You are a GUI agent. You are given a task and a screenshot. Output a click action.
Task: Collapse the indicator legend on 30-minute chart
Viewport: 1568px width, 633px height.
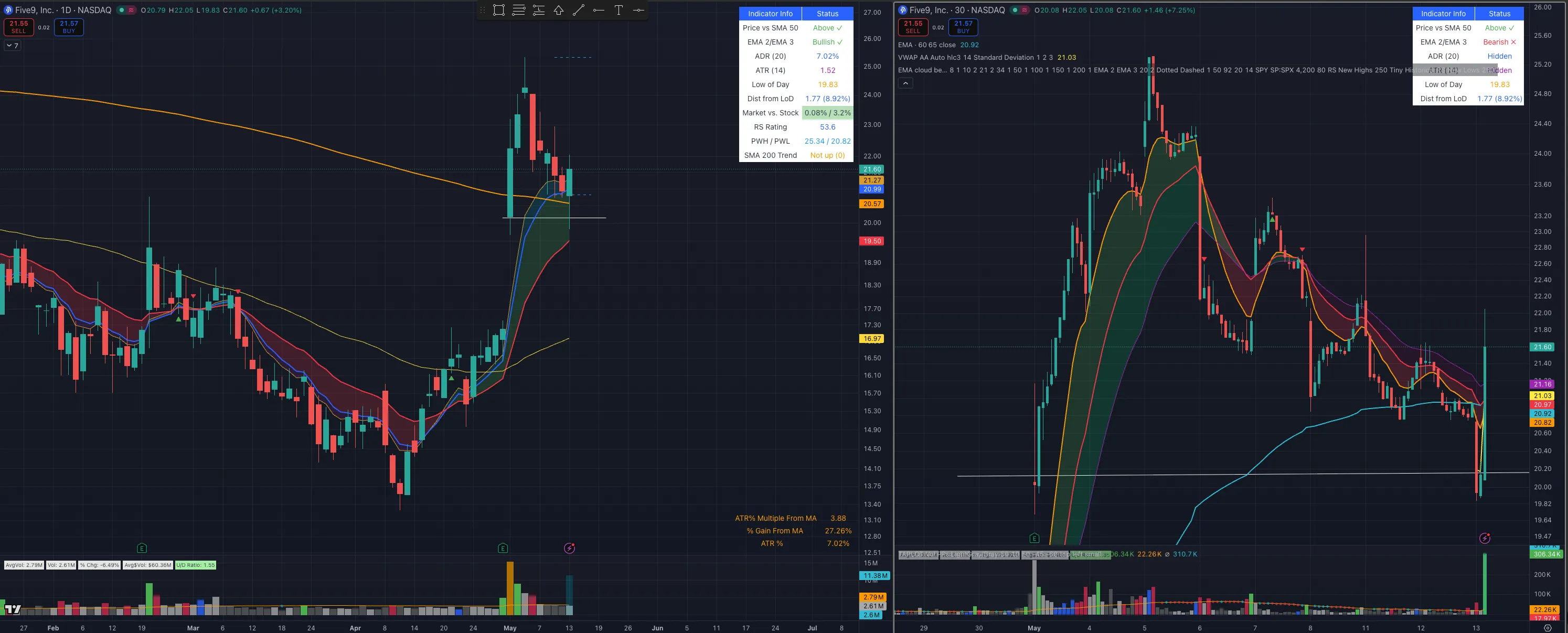(905, 83)
